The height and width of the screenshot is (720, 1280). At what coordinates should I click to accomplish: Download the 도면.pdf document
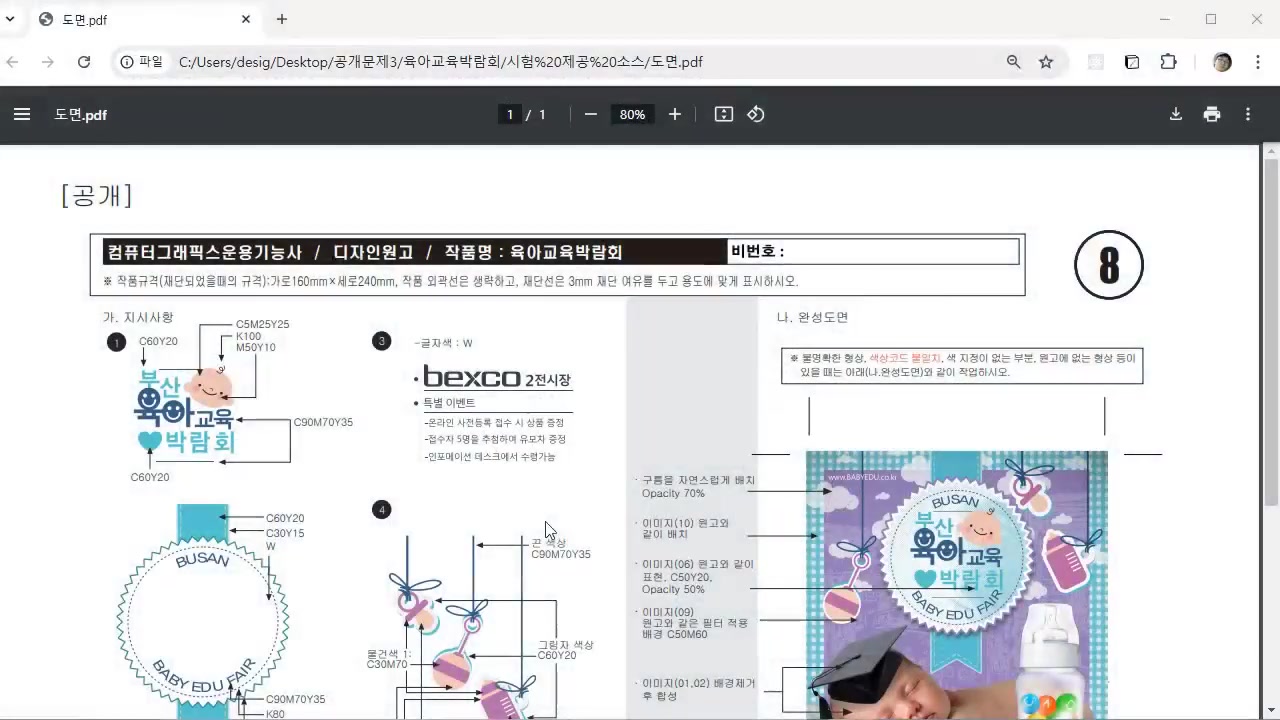pos(1176,114)
